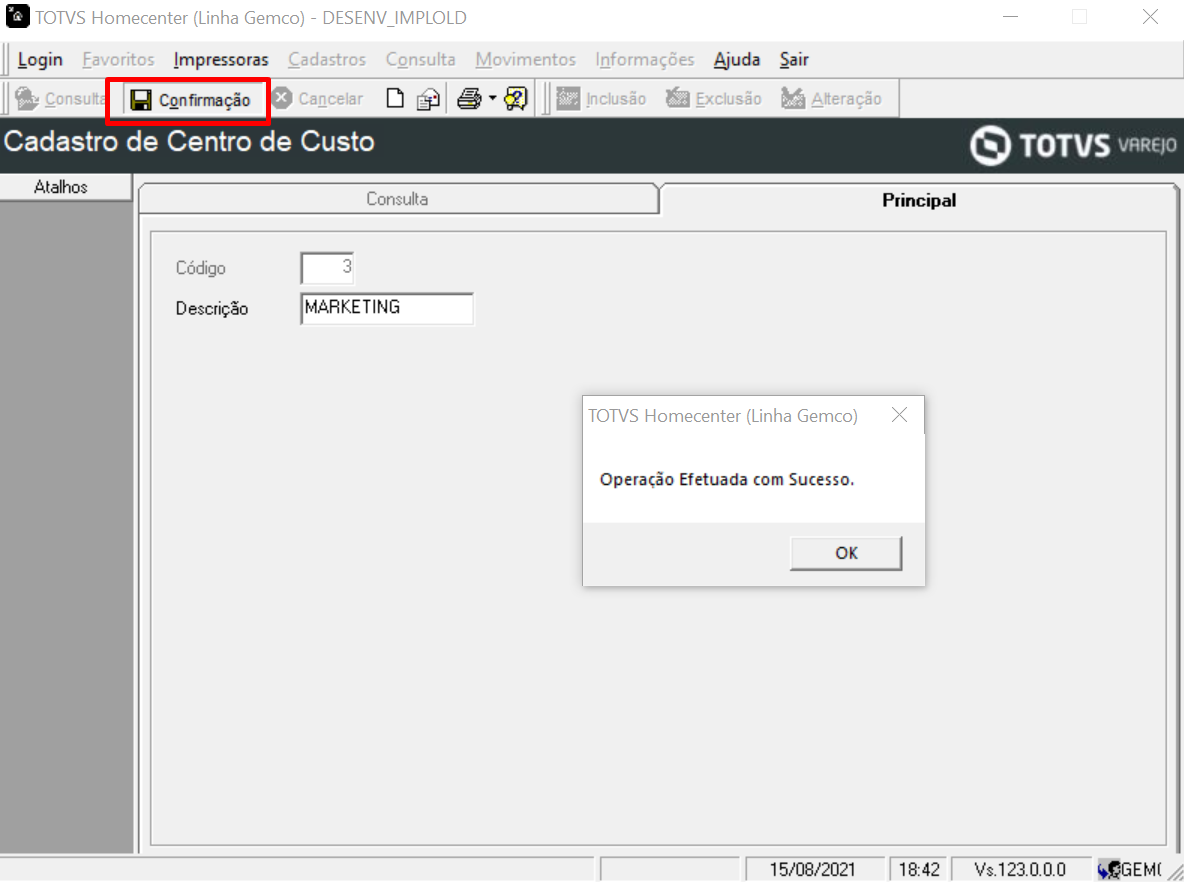Click the Alteração toolbar button
Viewport: 1184px width, 882px height.
831,99
